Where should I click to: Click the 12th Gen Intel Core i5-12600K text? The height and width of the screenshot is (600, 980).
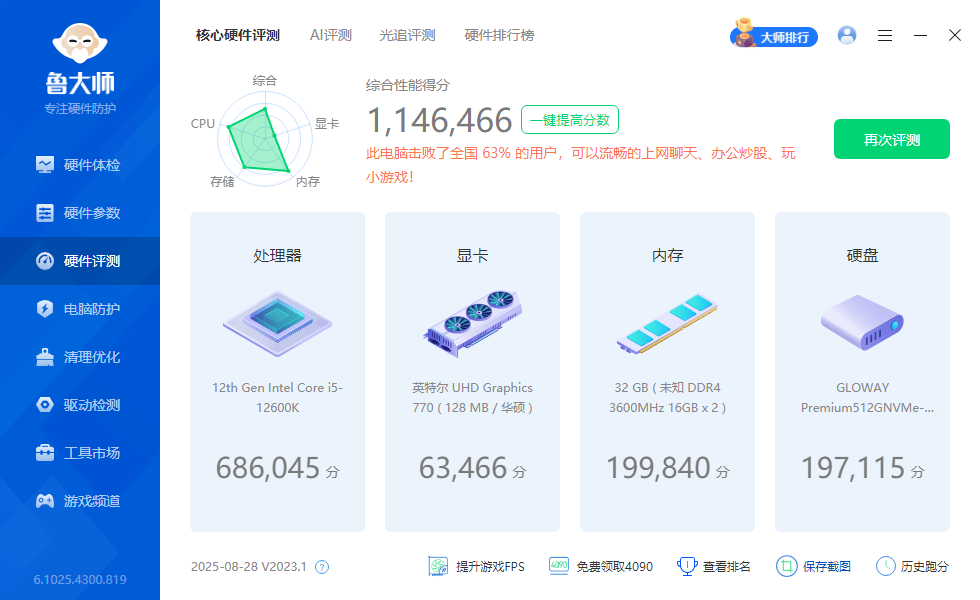(278, 398)
